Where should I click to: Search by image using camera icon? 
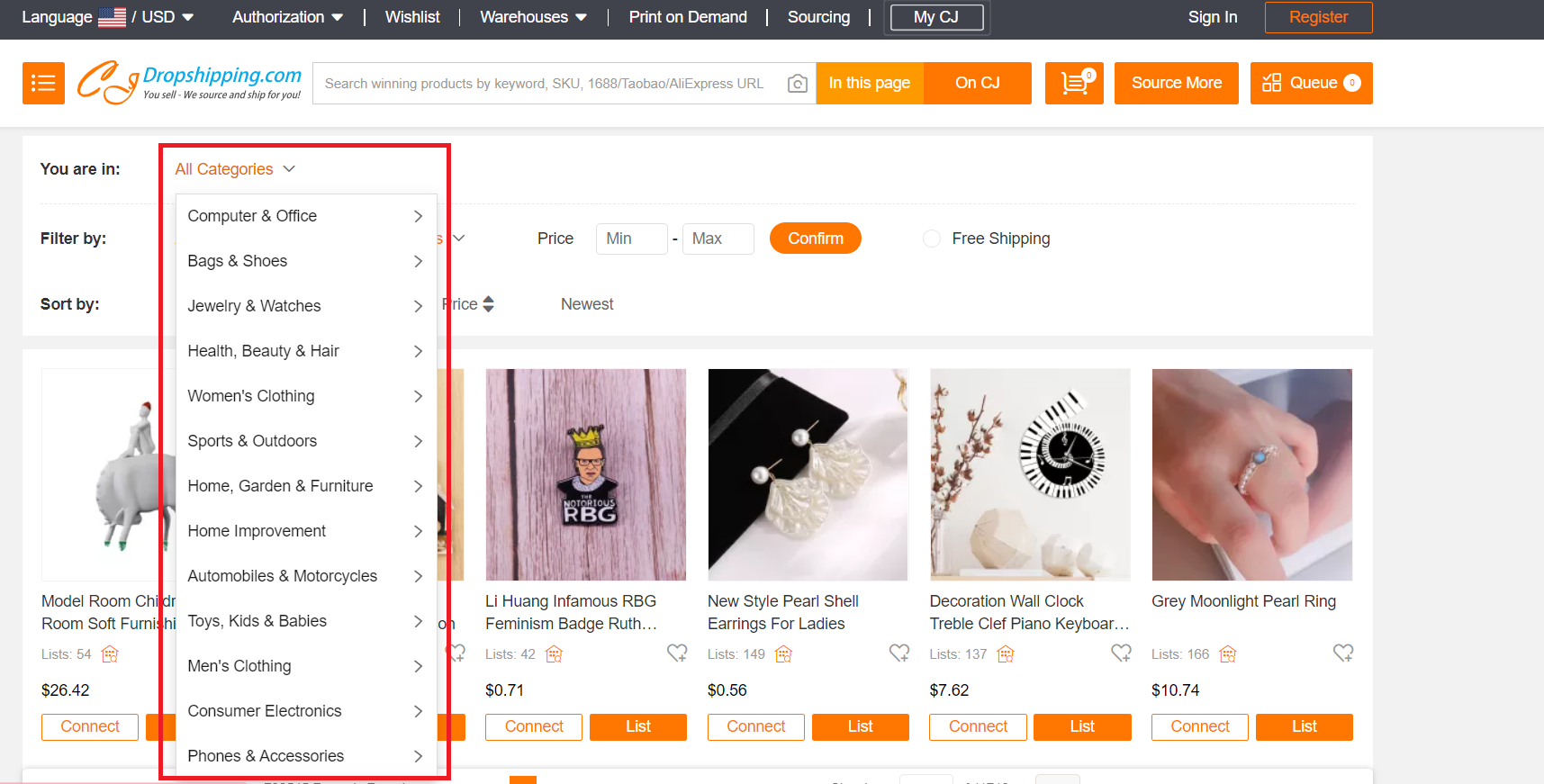point(797,84)
